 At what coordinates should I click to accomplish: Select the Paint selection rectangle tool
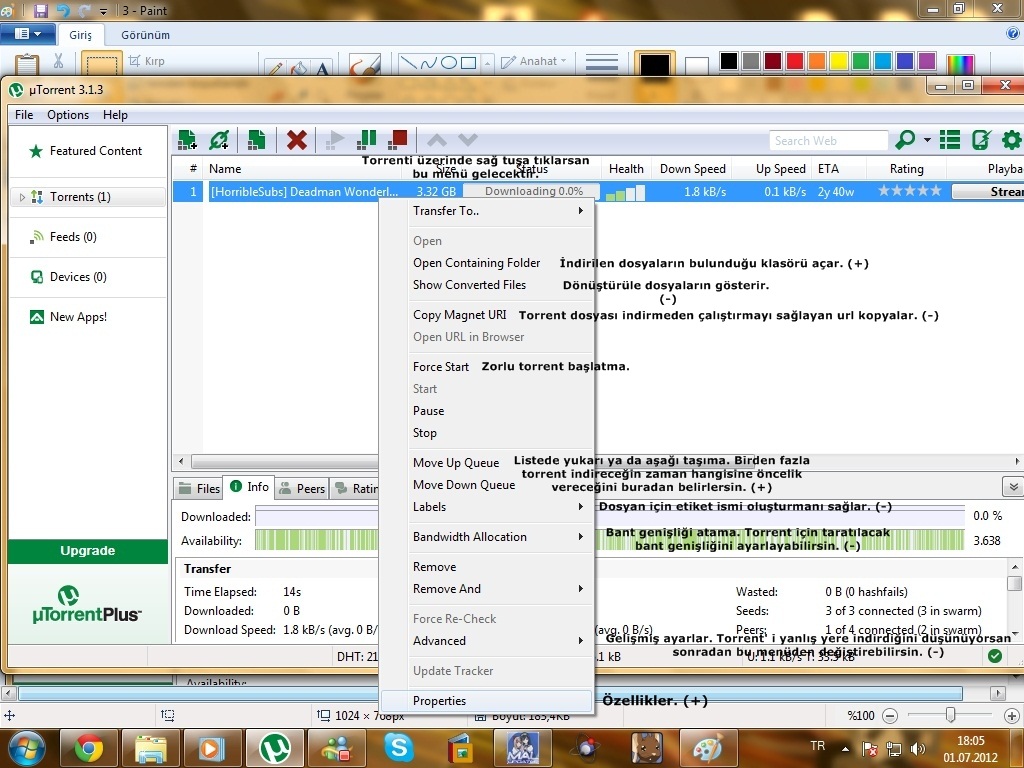102,63
